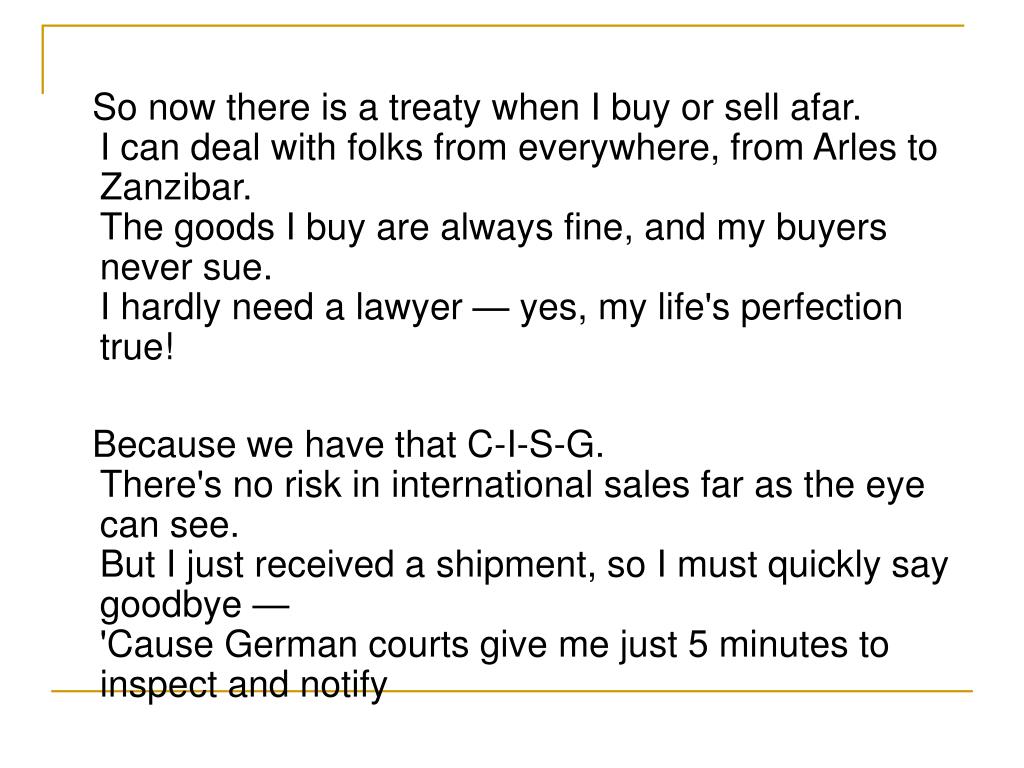
Task: Click the word 'goodbye'
Action: coord(170,607)
